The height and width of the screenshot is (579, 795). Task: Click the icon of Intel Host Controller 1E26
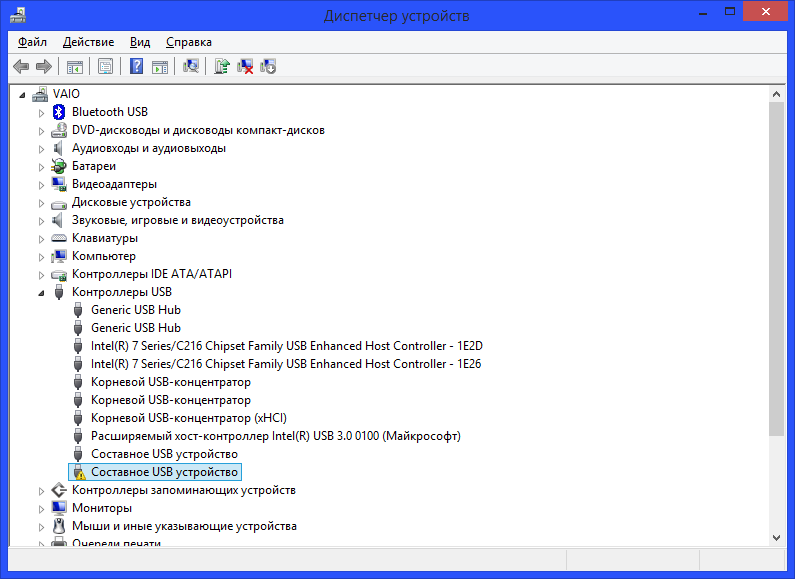pos(78,364)
